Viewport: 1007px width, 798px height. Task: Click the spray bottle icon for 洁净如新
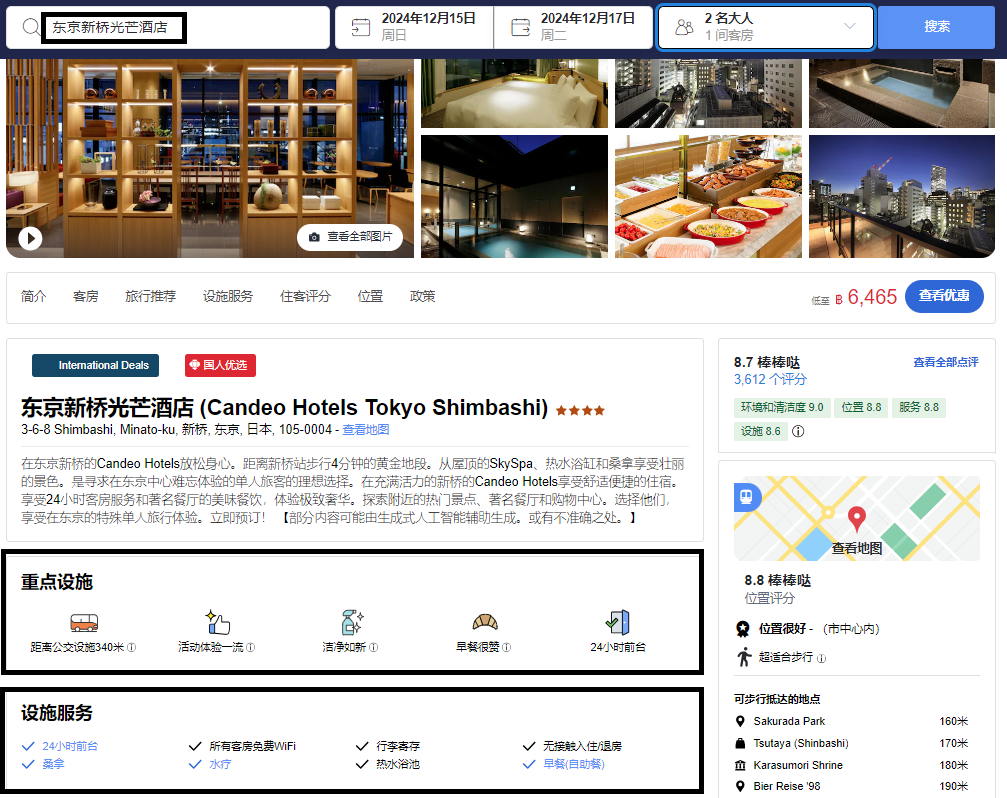[352, 622]
